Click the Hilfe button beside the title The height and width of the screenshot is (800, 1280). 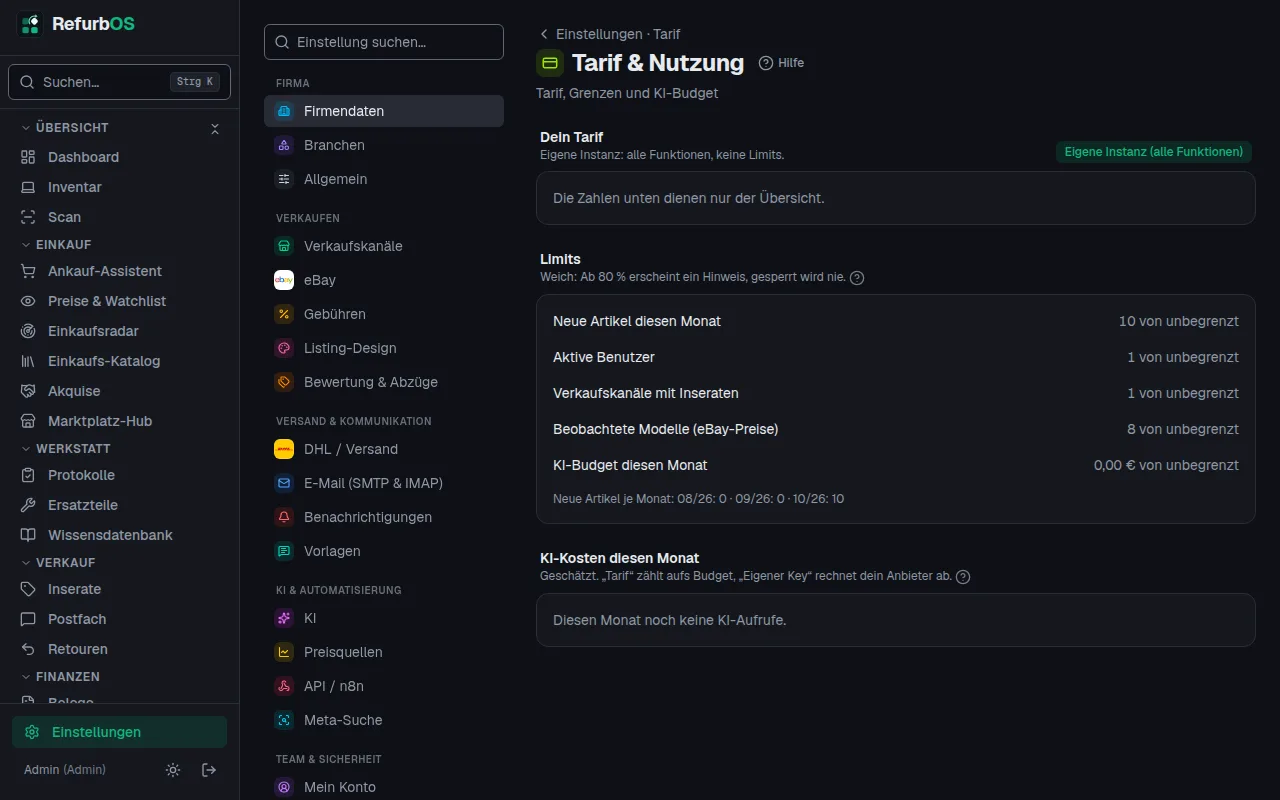(781, 63)
